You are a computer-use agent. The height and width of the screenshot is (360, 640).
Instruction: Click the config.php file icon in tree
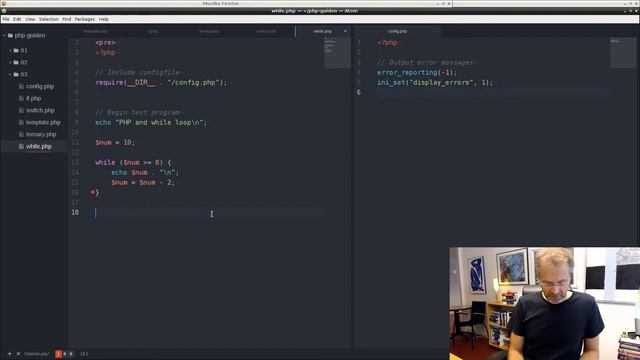(x=21, y=87)
